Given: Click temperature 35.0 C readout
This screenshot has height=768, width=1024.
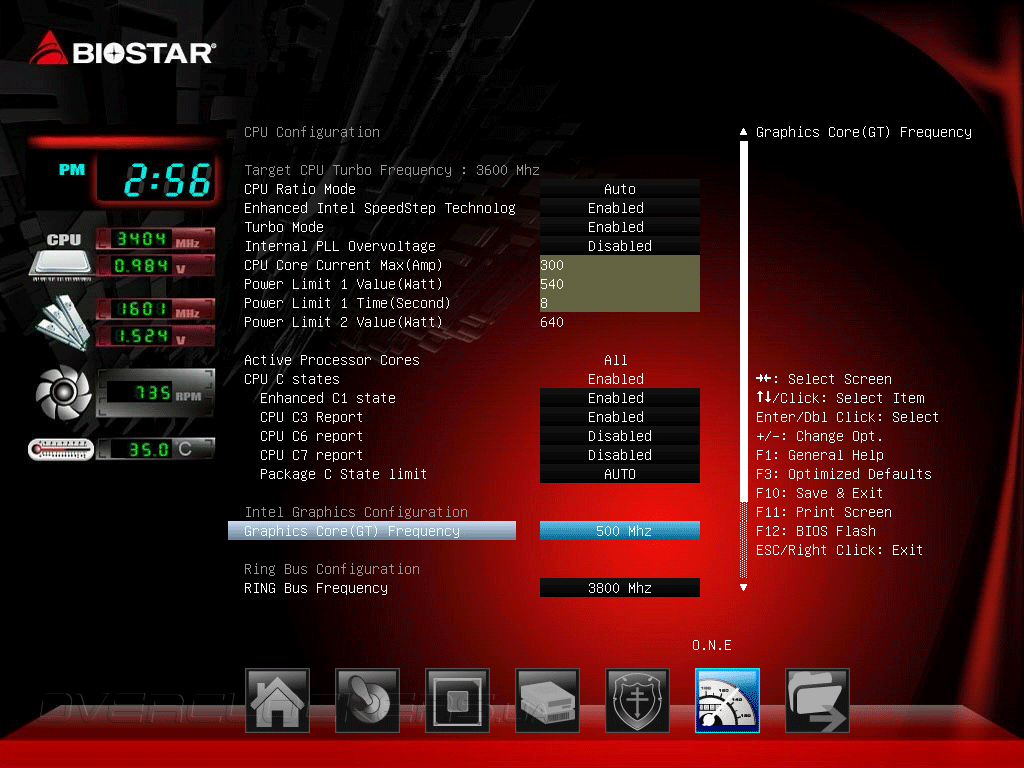Looking at the screenshot, I should (x=155, y=449).
